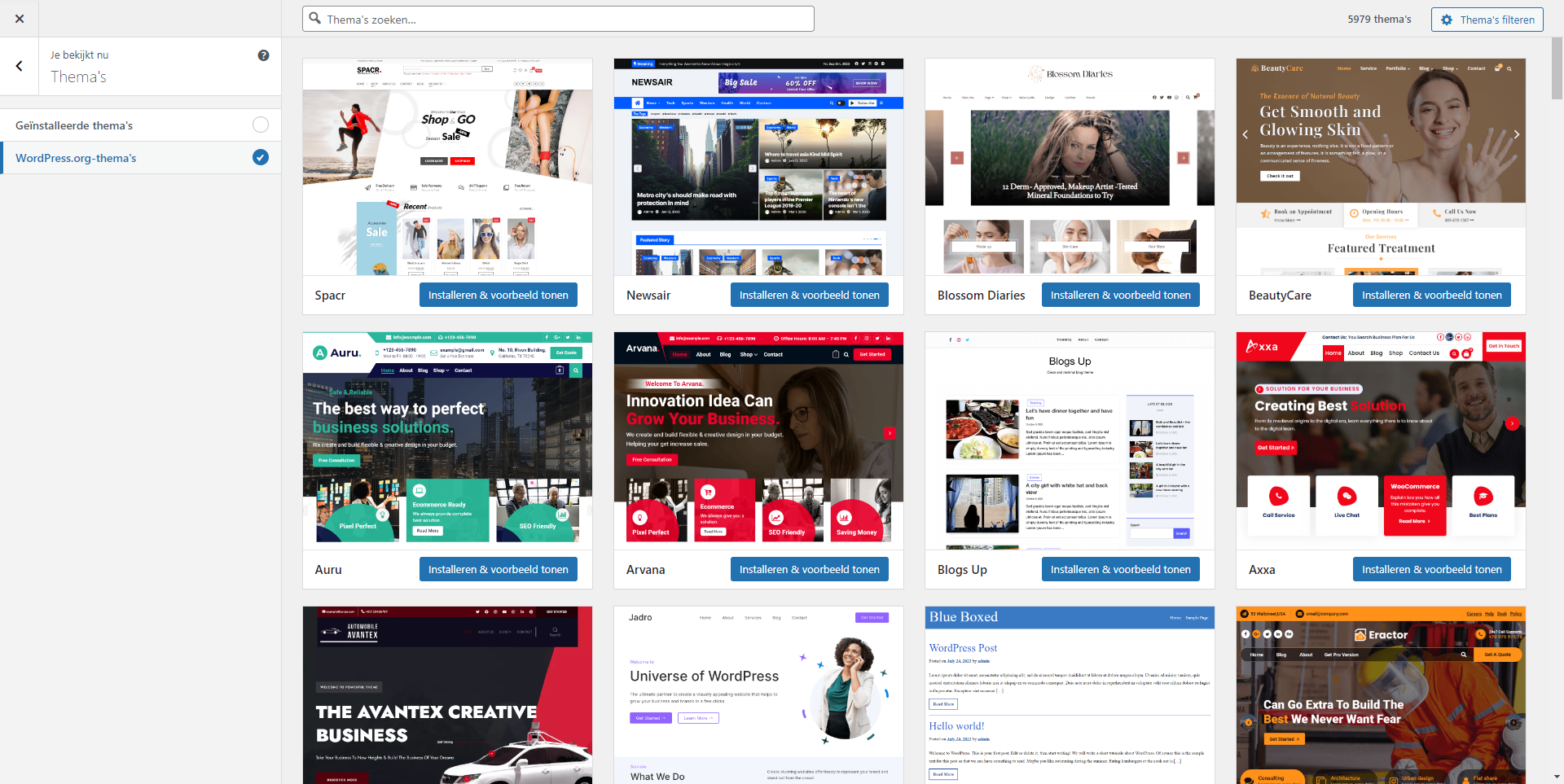The width and height of the screenshot is (1564, 784).
Task: Click the magnifier icon in search box
Action: (315, 19)
